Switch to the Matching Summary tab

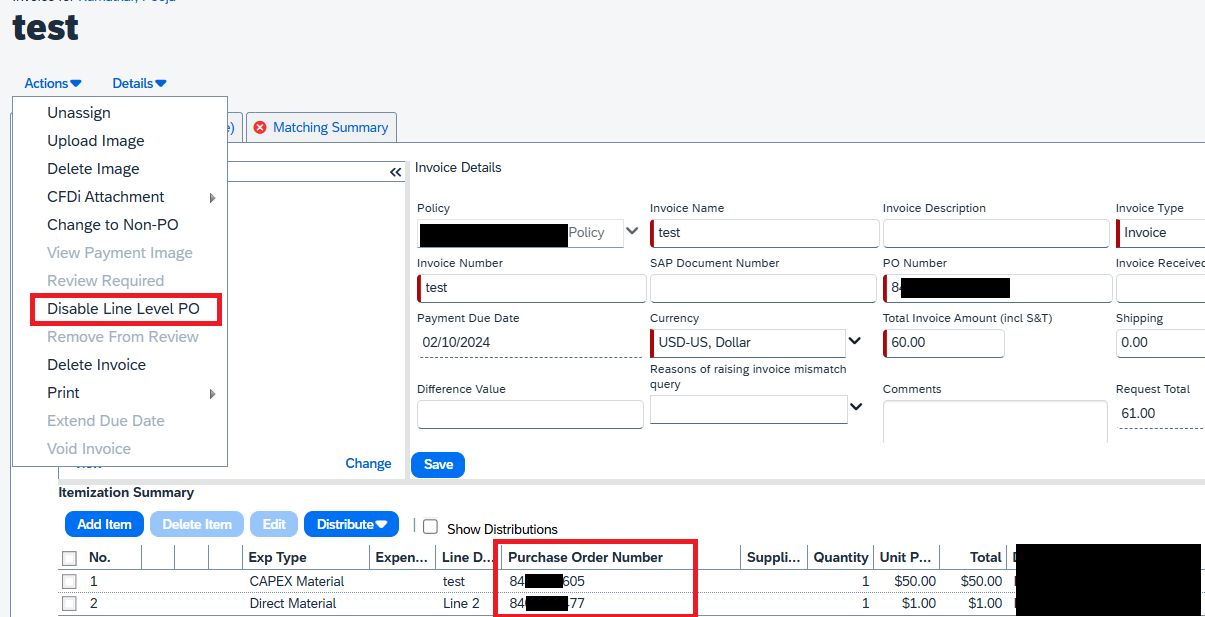[x=329, y=128]
